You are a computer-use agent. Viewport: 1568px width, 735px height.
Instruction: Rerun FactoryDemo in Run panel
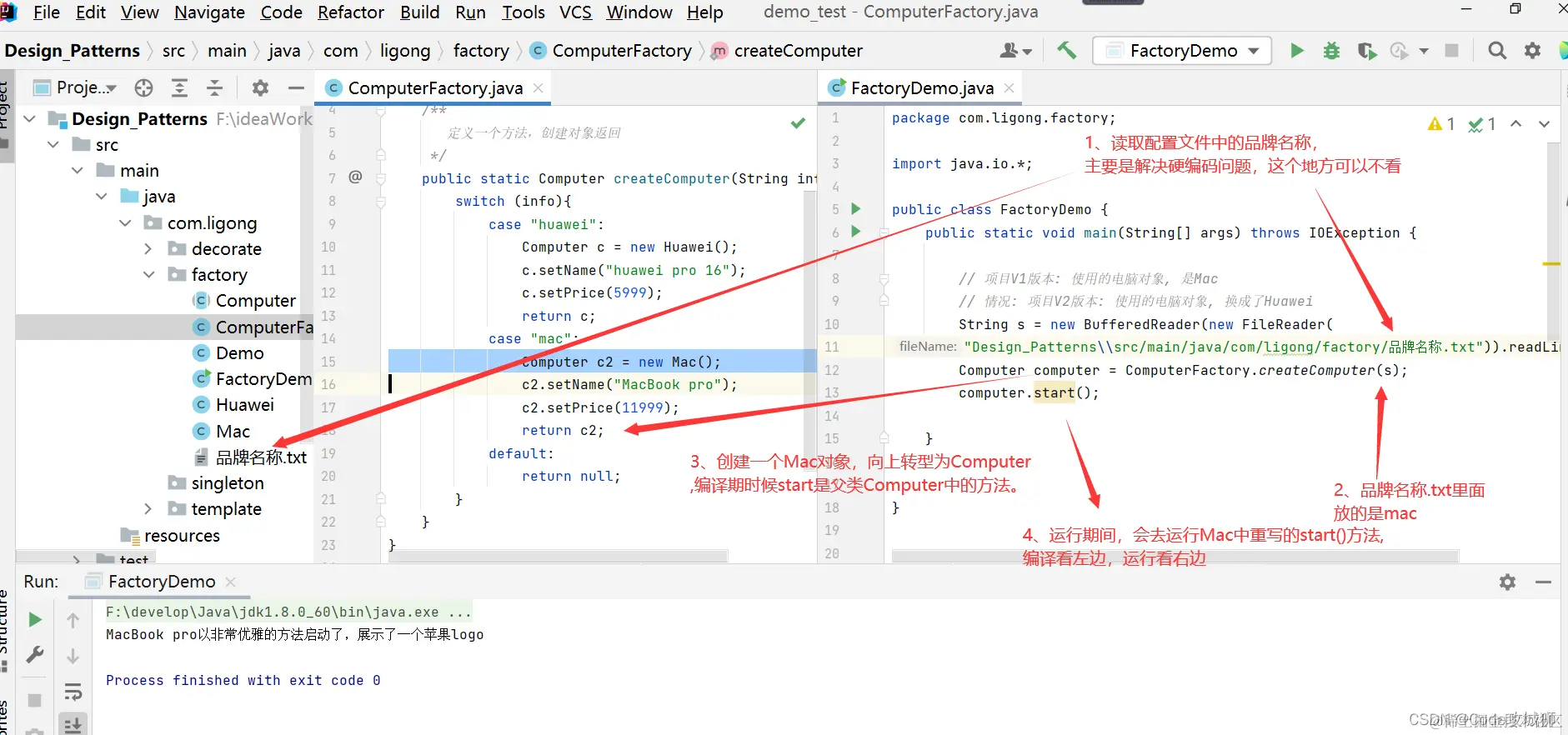click(34, 619)
